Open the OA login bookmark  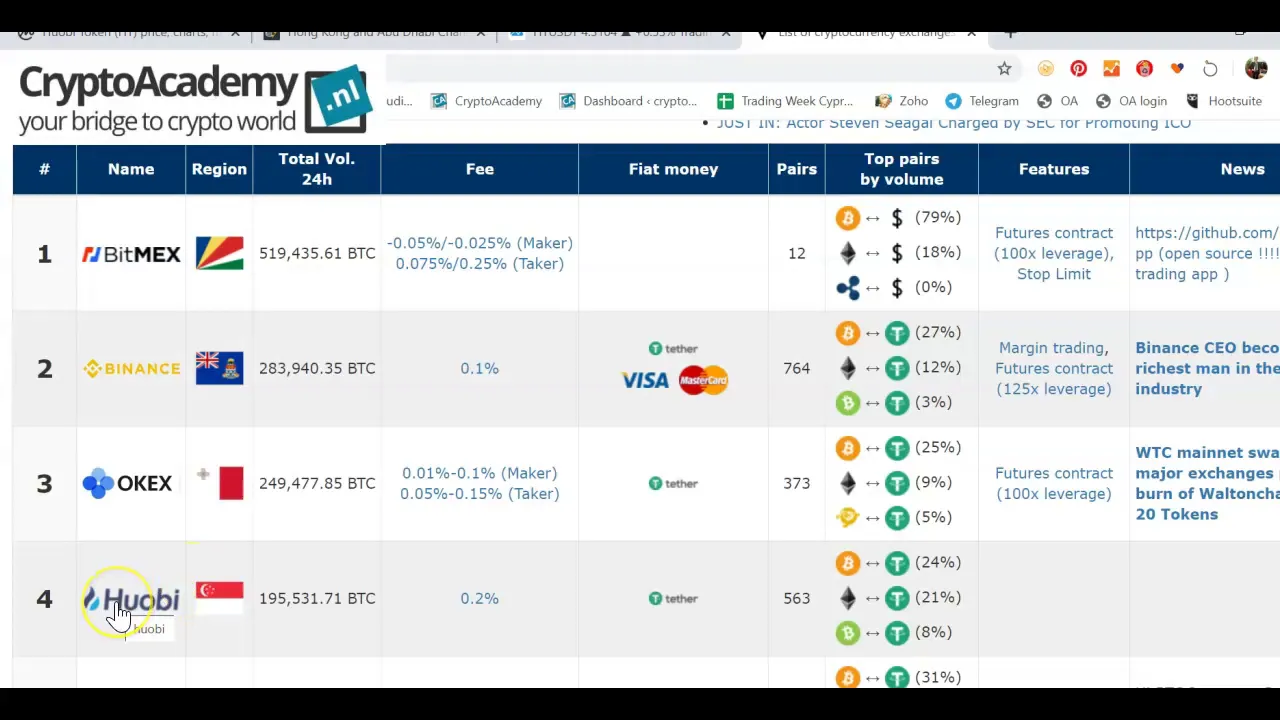(1131, 101)
